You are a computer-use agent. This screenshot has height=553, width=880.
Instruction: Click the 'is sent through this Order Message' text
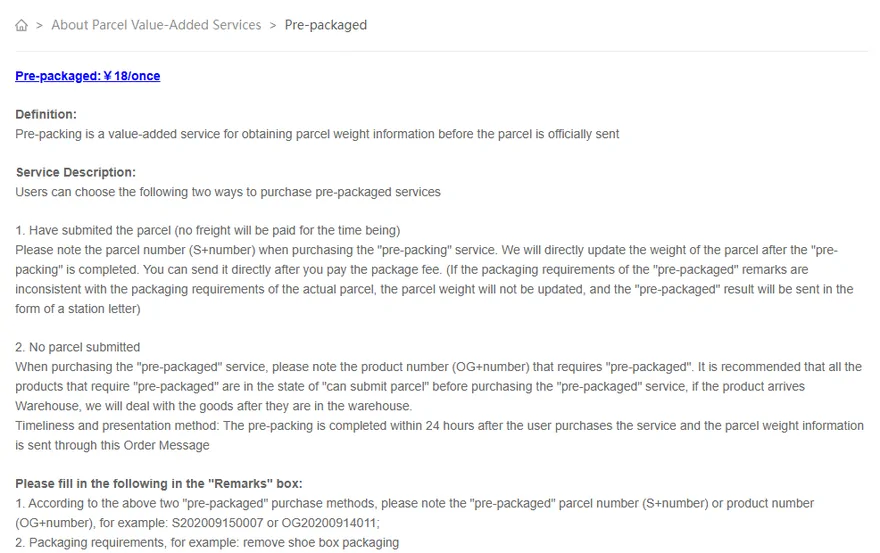pos(112,446)
